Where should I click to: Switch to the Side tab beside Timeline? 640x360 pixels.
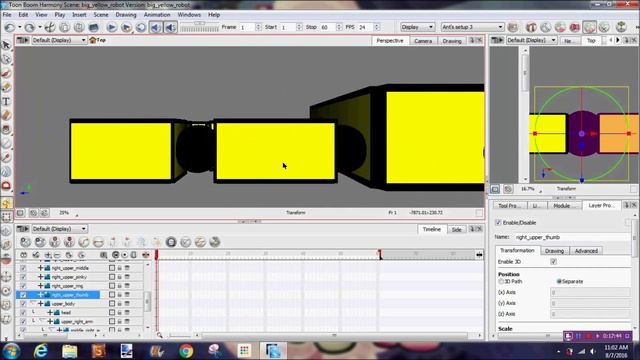[x=456, y=229]
